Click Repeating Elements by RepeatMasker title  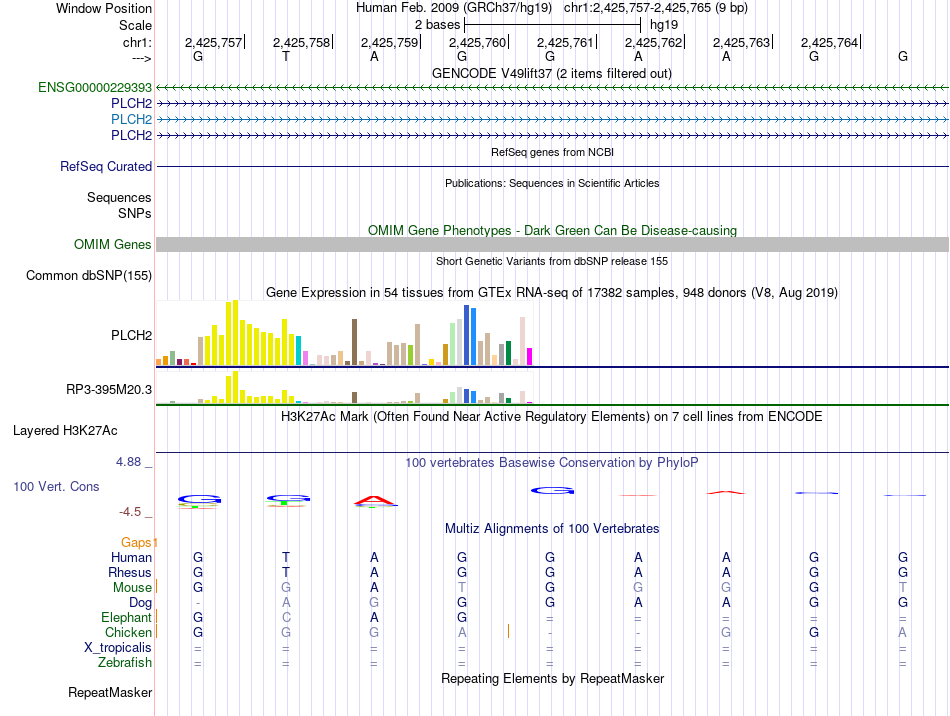[x=552, y=678]
